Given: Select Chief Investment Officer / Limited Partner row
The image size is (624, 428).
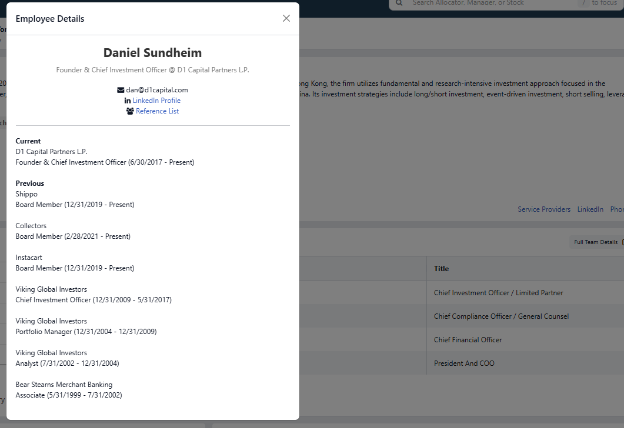Looking at the screenshot, I should tap(498, 293).
